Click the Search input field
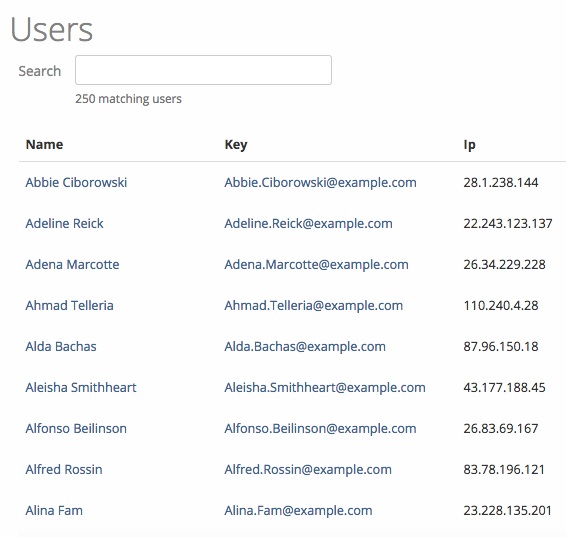This screenshot has height=537, width=566. [x=203, y=70]
